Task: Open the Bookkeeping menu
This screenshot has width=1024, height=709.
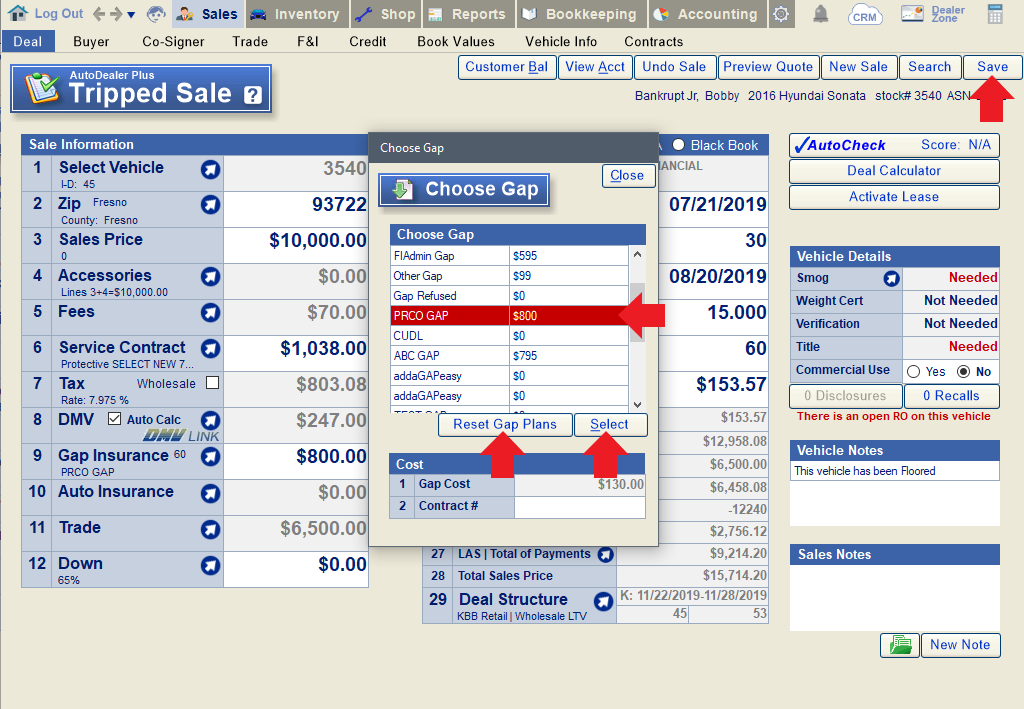Action: (x=582, y=14)
